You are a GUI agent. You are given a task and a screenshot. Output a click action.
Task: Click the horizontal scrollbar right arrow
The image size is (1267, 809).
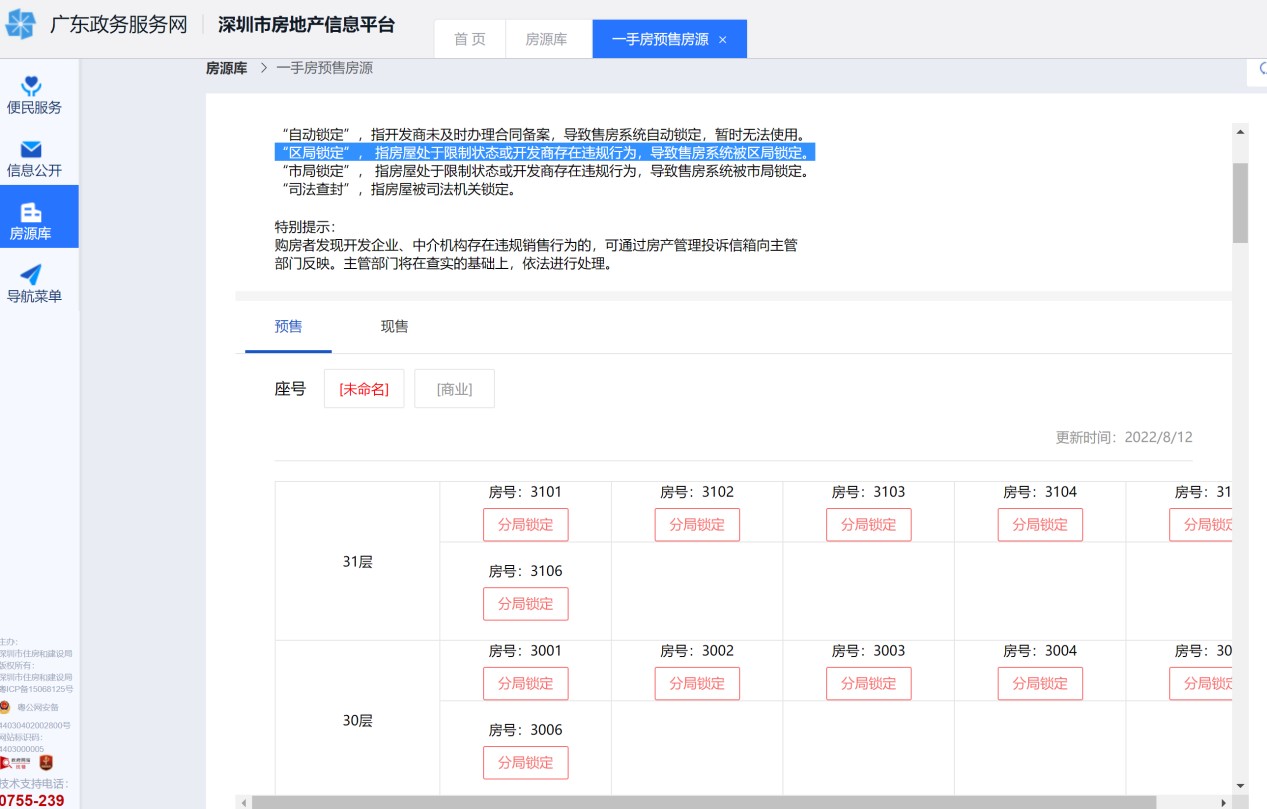1223,802
